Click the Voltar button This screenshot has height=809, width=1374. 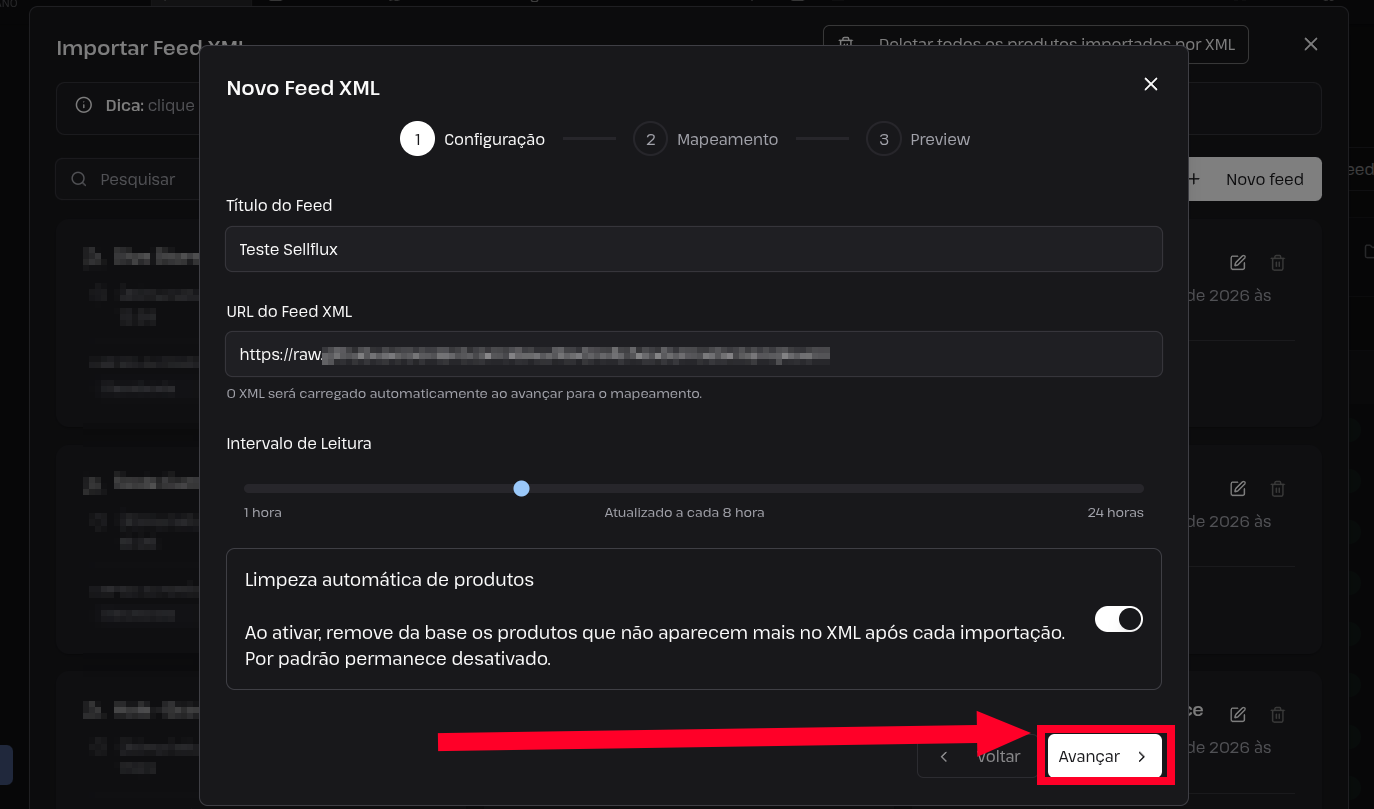click(x=980, y=756)
